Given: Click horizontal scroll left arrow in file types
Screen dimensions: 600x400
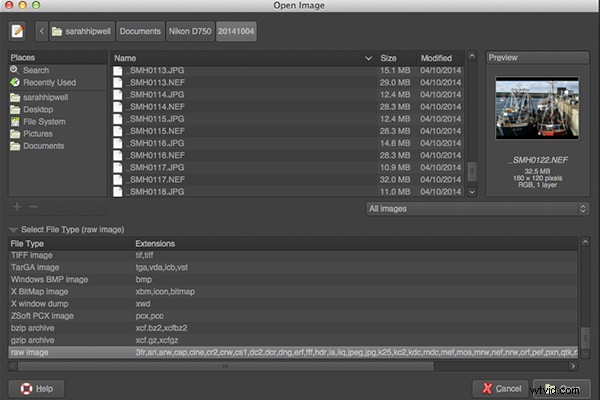Looking at the screenshot, I should [13, 366].
